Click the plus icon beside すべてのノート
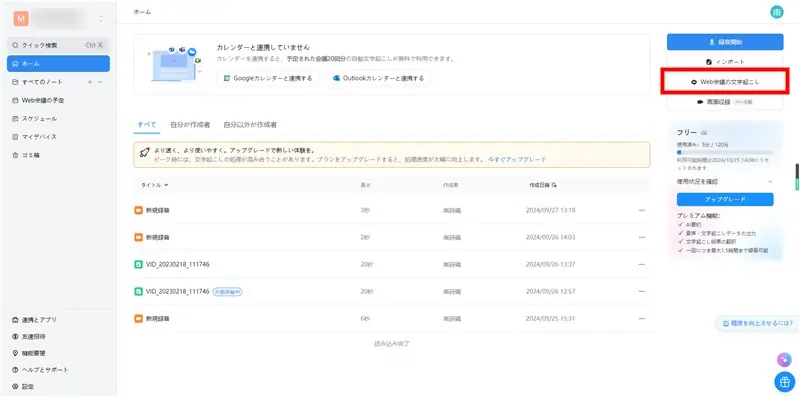Screen dimensions: 800x397 90,82
